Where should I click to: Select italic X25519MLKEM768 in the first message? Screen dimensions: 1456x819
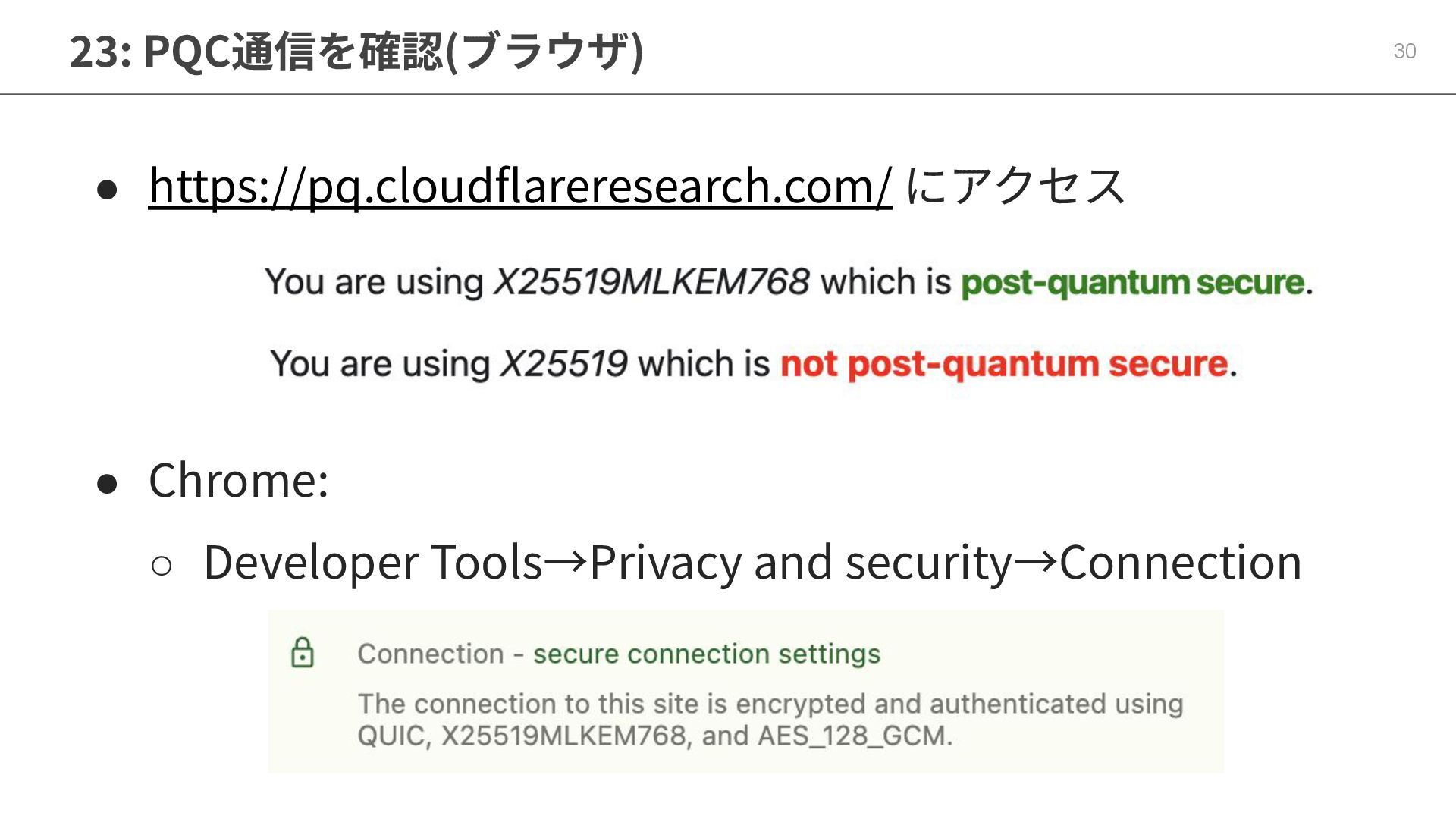651,282
